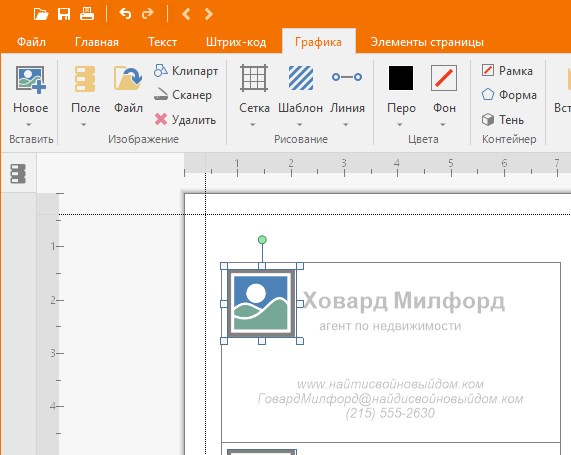This screenshot has width=571, height=455.
Task: Click the printer icon
Action: pyautogui.click(x=87, y=14)
